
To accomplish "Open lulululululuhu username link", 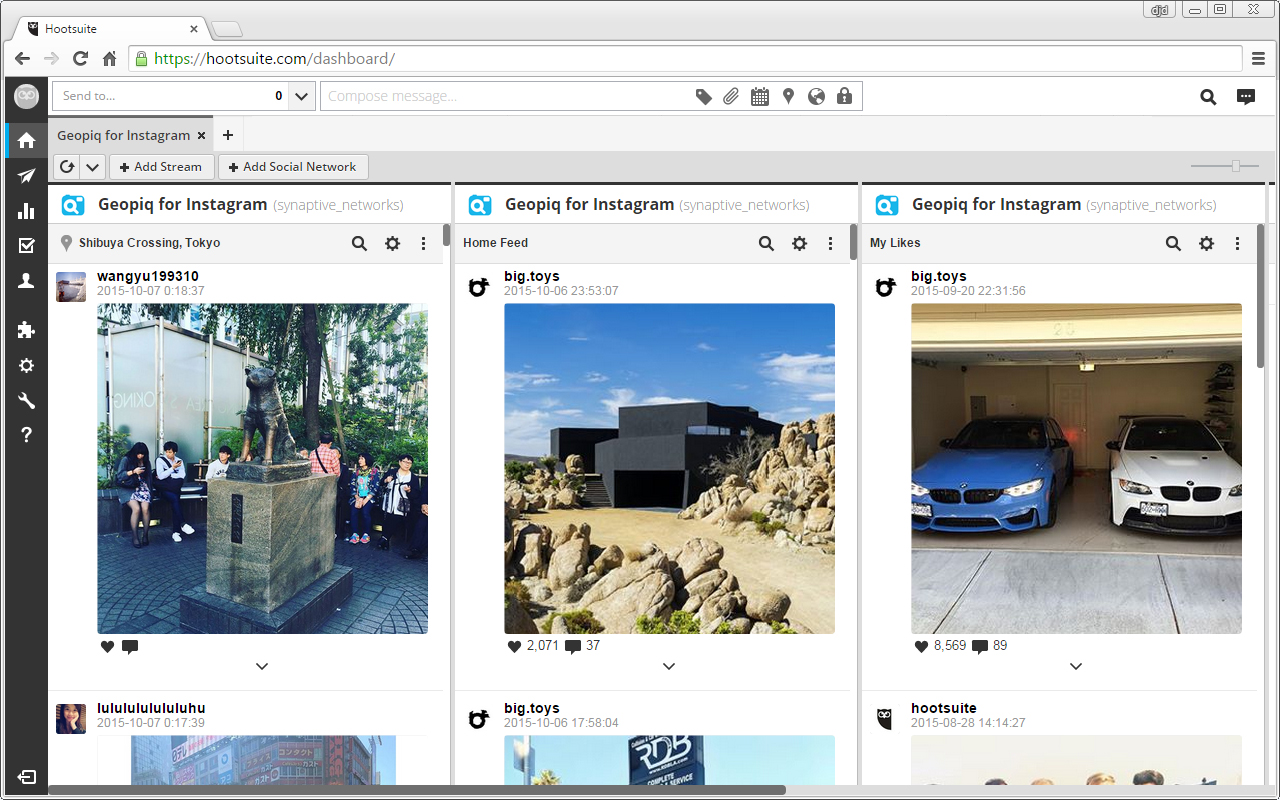I will coord(151,708).
